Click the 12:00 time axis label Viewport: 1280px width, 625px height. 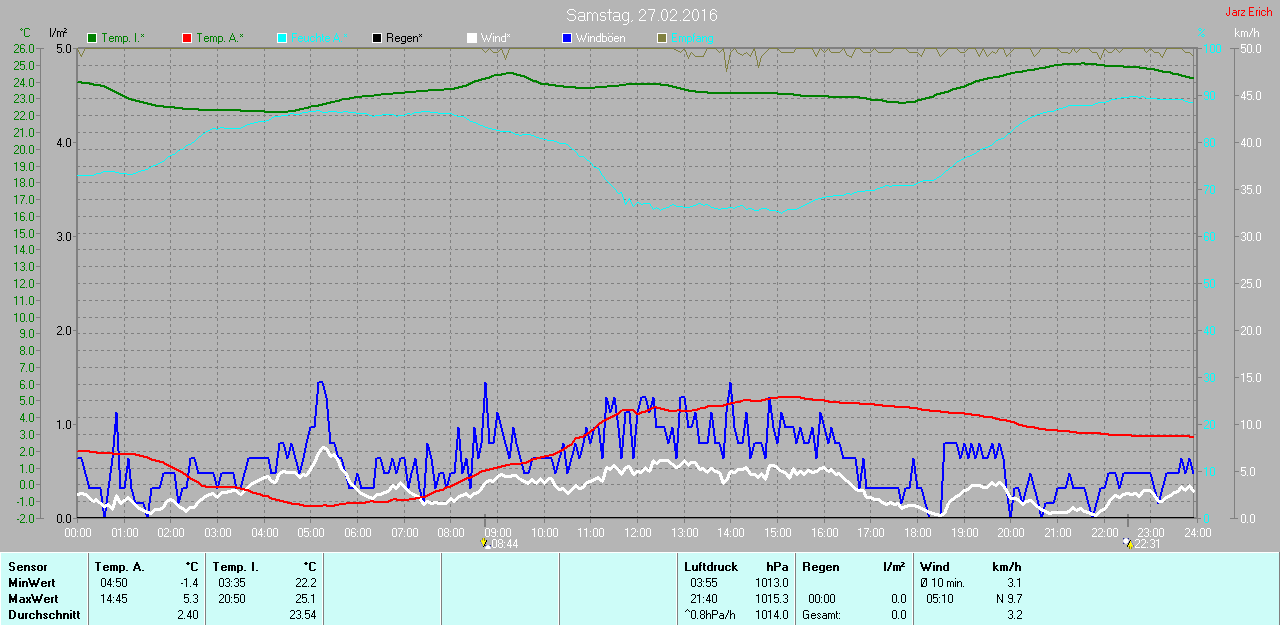[x=637, y=532]
